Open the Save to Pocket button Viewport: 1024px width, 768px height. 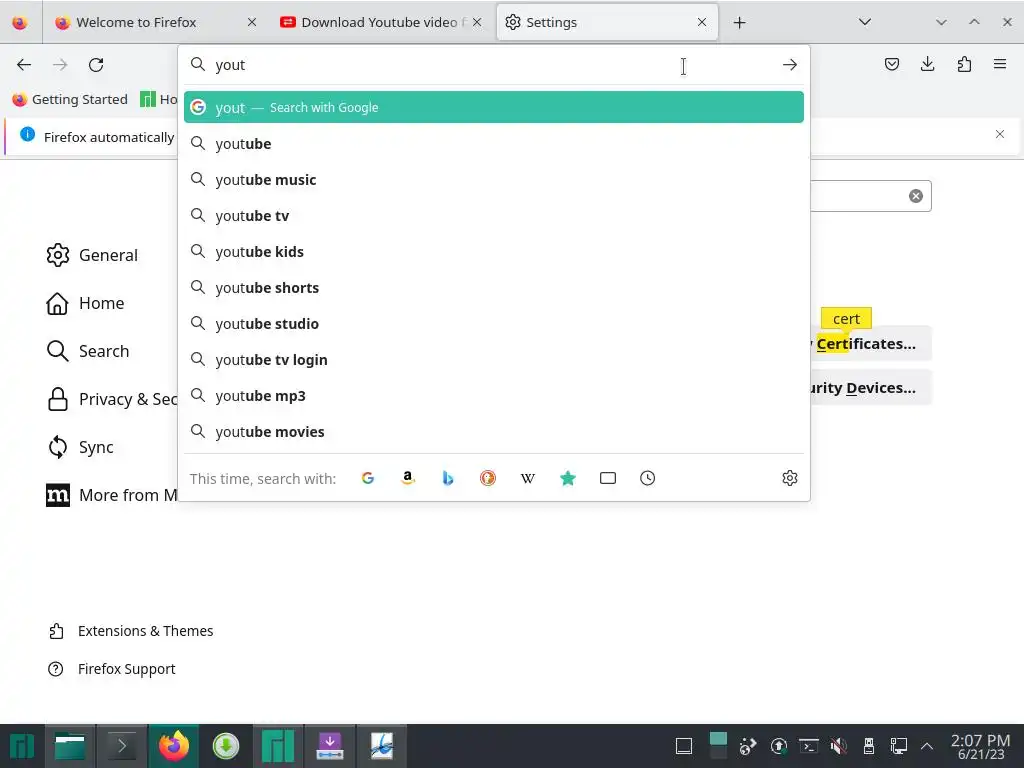click(x=891, y=64)
